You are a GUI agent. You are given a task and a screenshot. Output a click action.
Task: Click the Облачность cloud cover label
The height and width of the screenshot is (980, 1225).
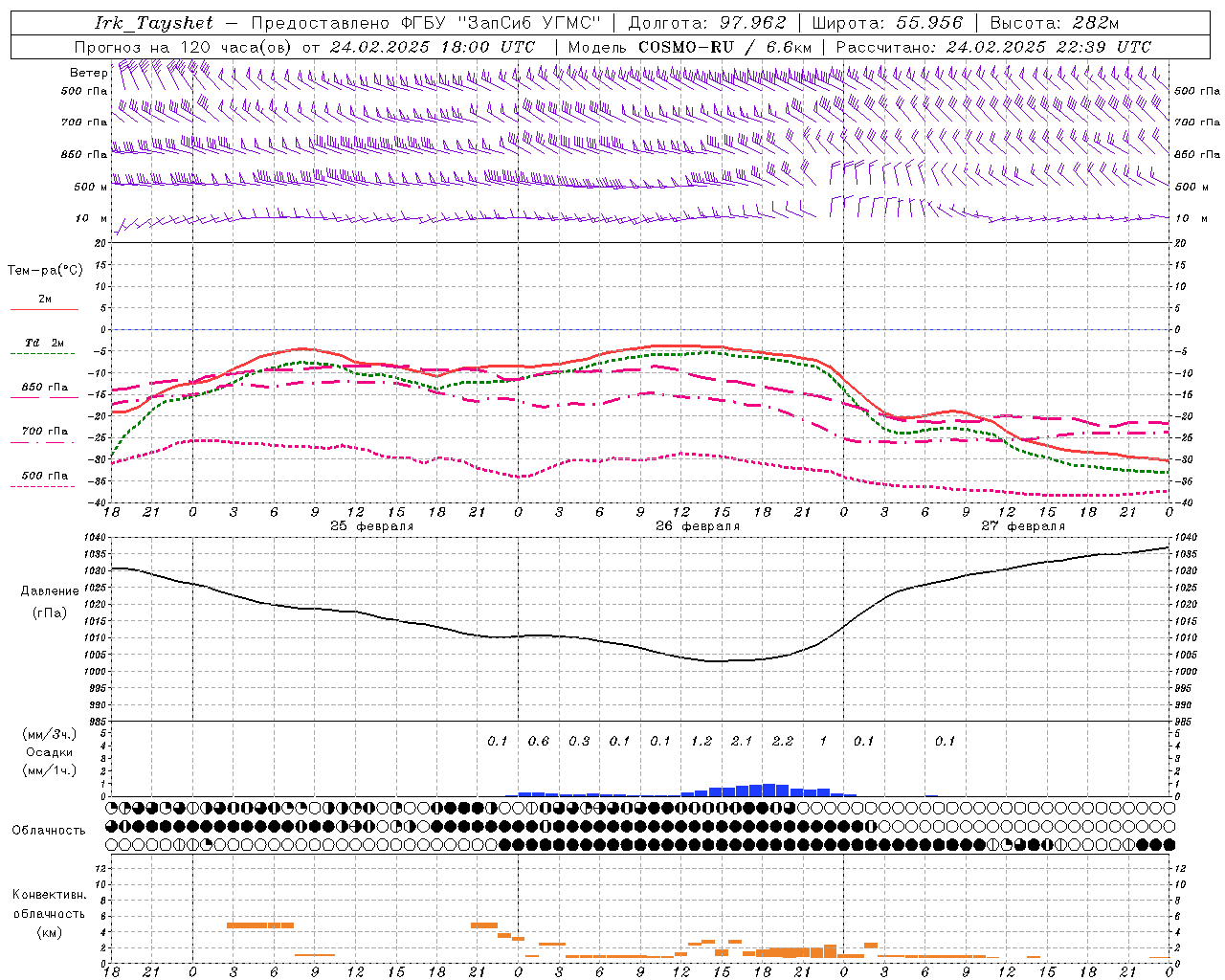pyautogui.click(x=49, y=830)
